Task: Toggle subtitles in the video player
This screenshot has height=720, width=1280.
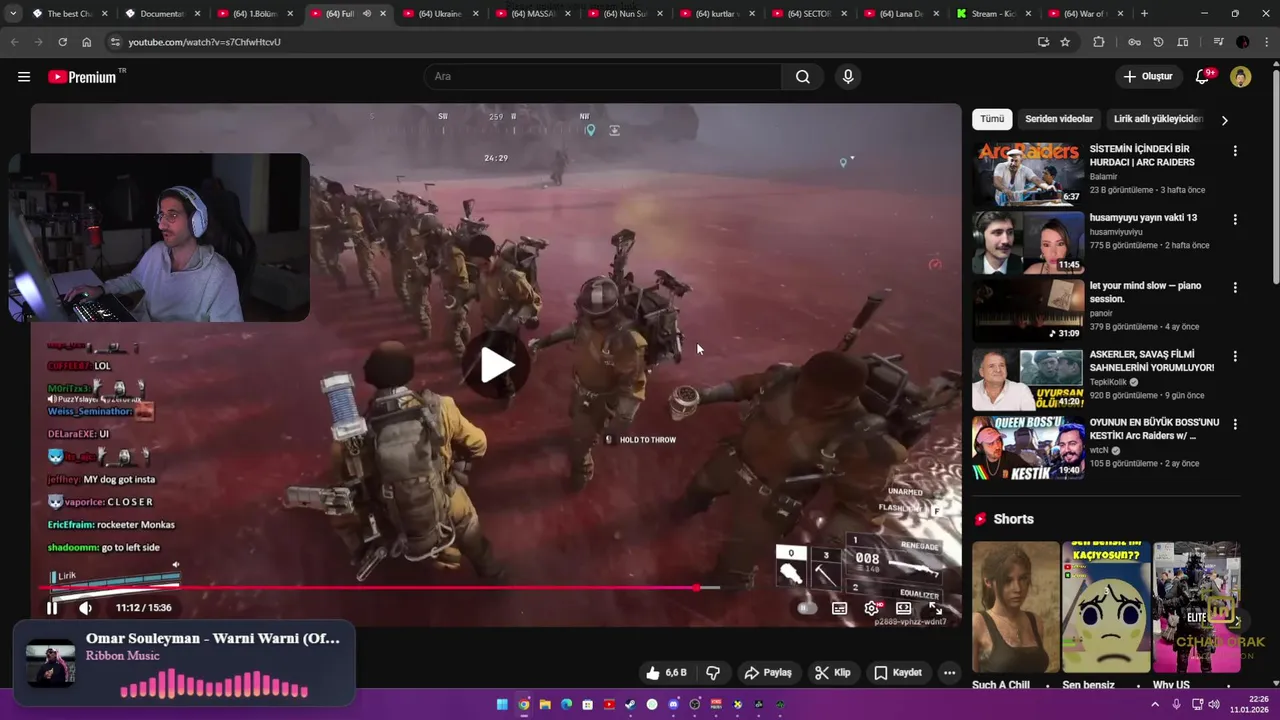Action: (840, 608)
